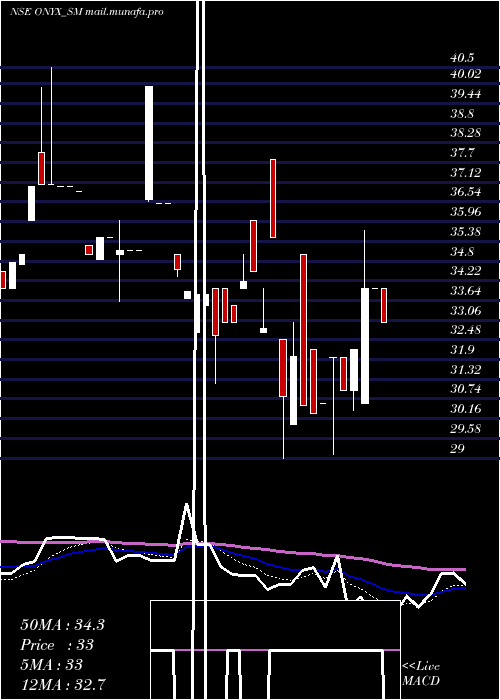Click the 50MA : 34.3 readout
This screenshot has height=700, width=500.
(x=62, y=625)
